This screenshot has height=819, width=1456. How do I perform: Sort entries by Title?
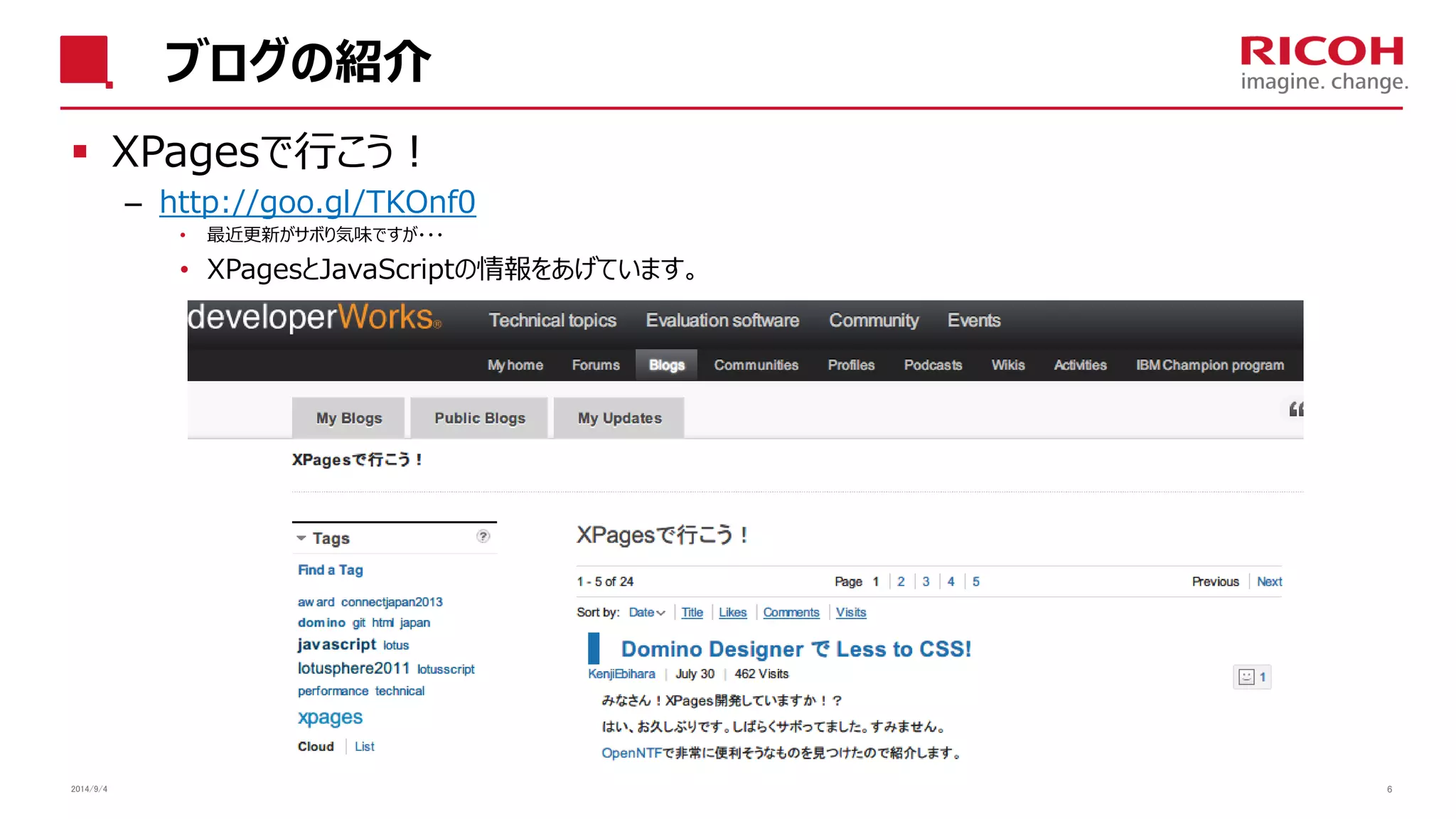(x=692, y=612)
